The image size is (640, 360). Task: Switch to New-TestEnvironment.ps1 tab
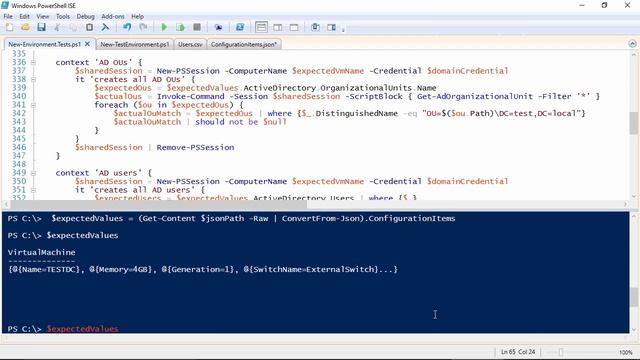click(x=135, y=44)
